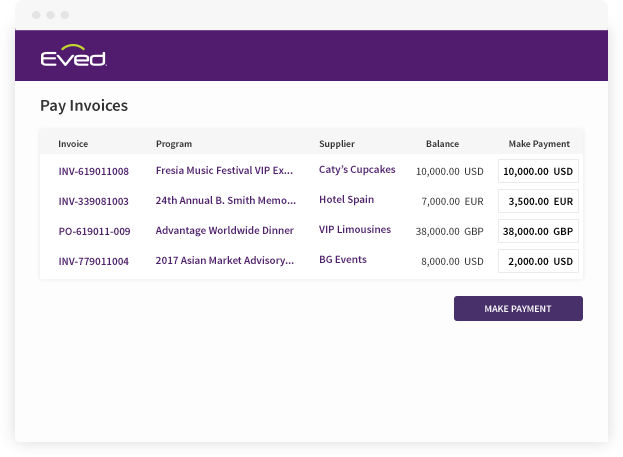Click the Eved logo in header
The image size is (623, 457).
[x=73, y=57]
